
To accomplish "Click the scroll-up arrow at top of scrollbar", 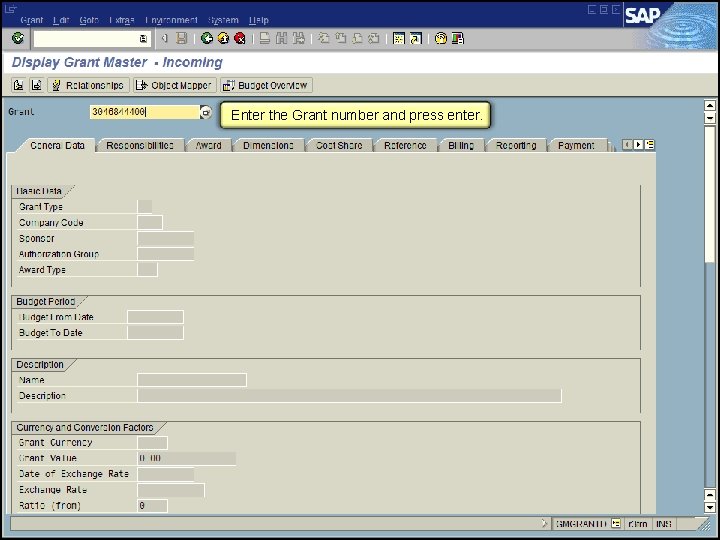I will coord(710,106).
